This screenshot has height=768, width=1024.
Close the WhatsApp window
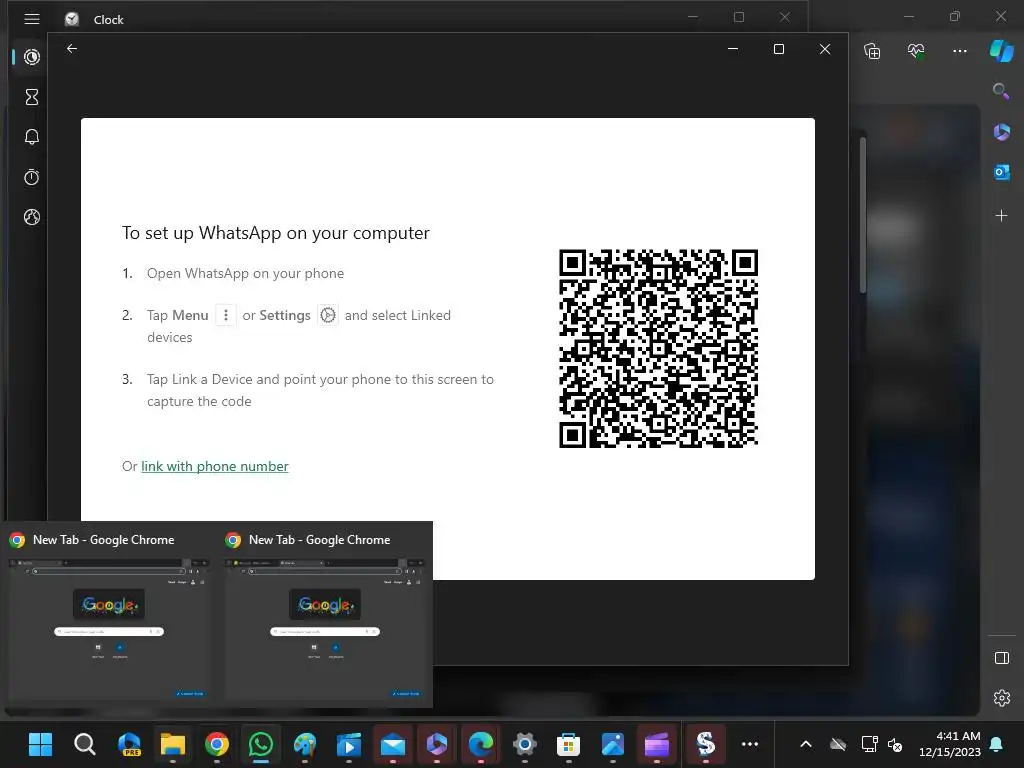825,49
